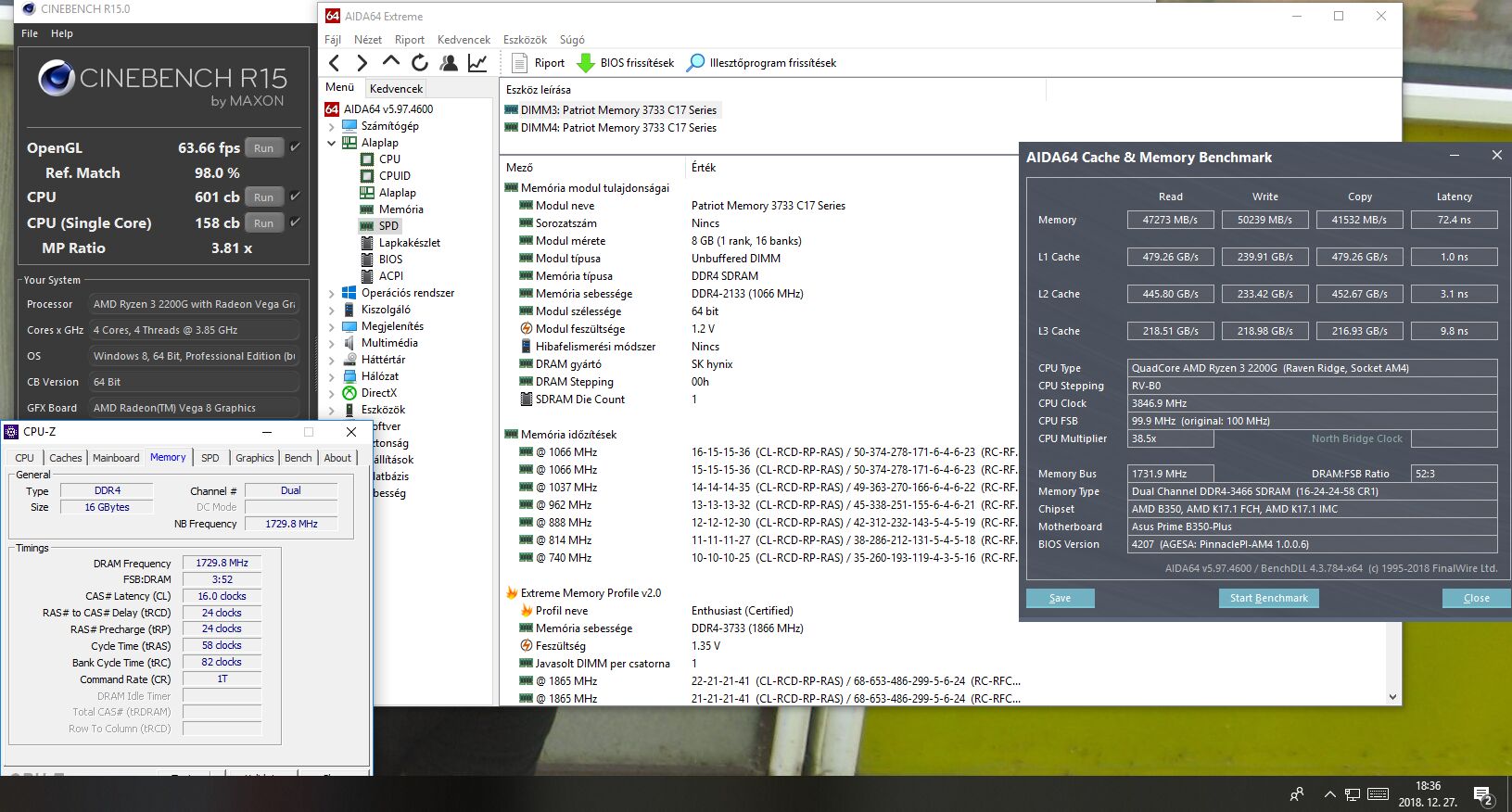Viewport: 1512px width, 812px height.
Task: Open Cinebench File menu
Action: point(30,33)
